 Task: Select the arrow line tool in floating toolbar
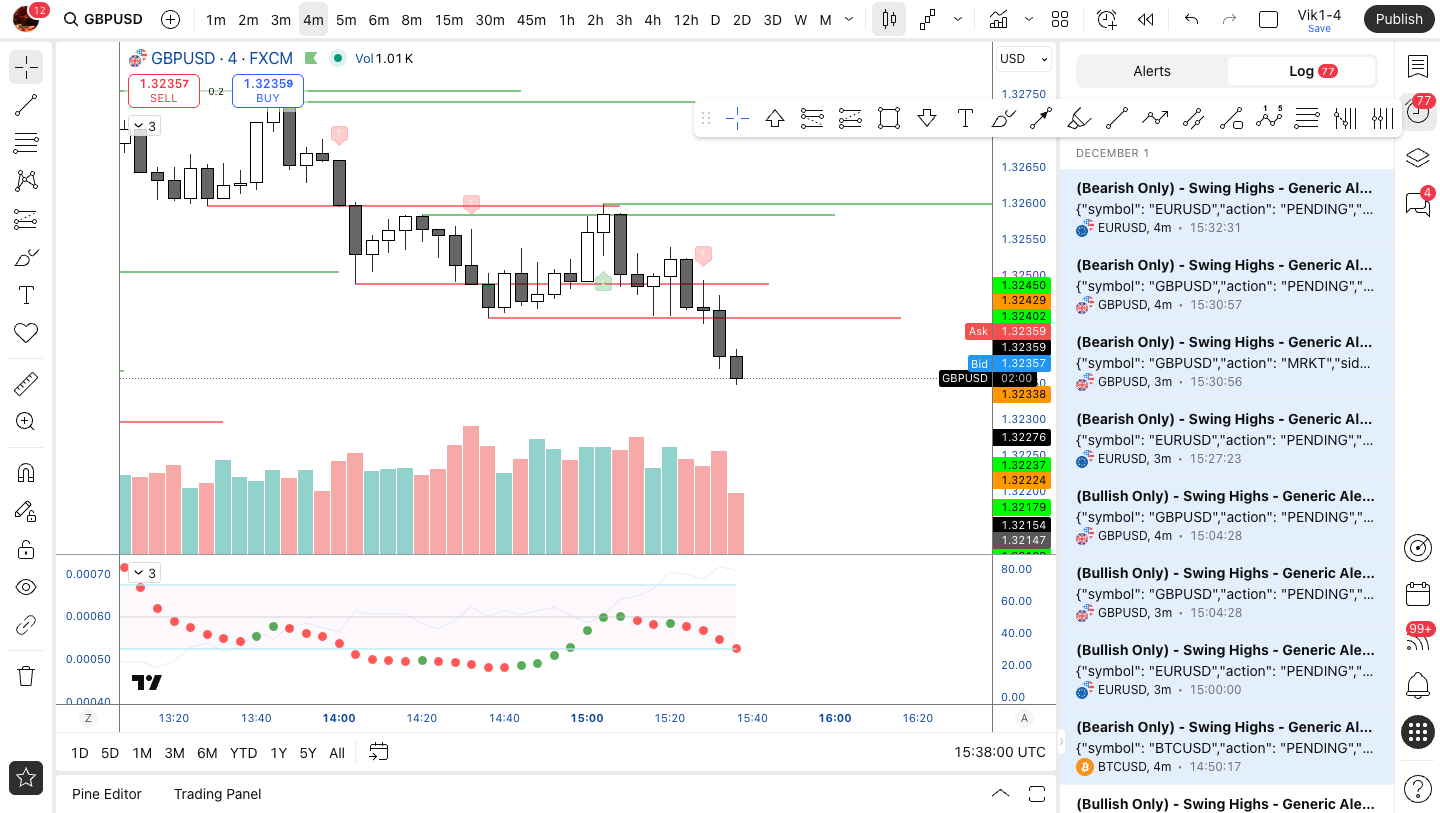(x=1041, y=119)
